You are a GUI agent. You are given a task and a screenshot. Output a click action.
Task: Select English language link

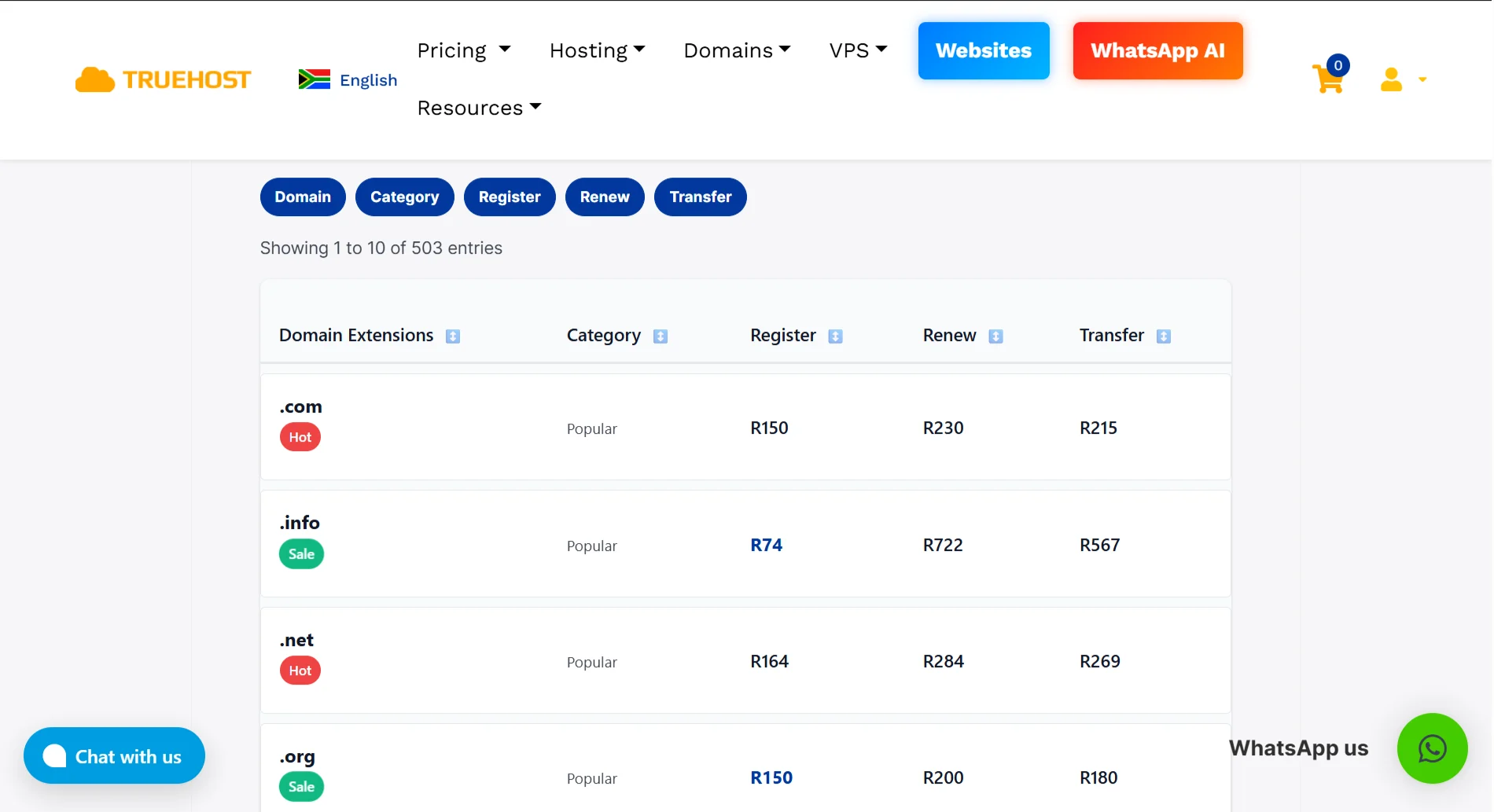tap(368, 80)
